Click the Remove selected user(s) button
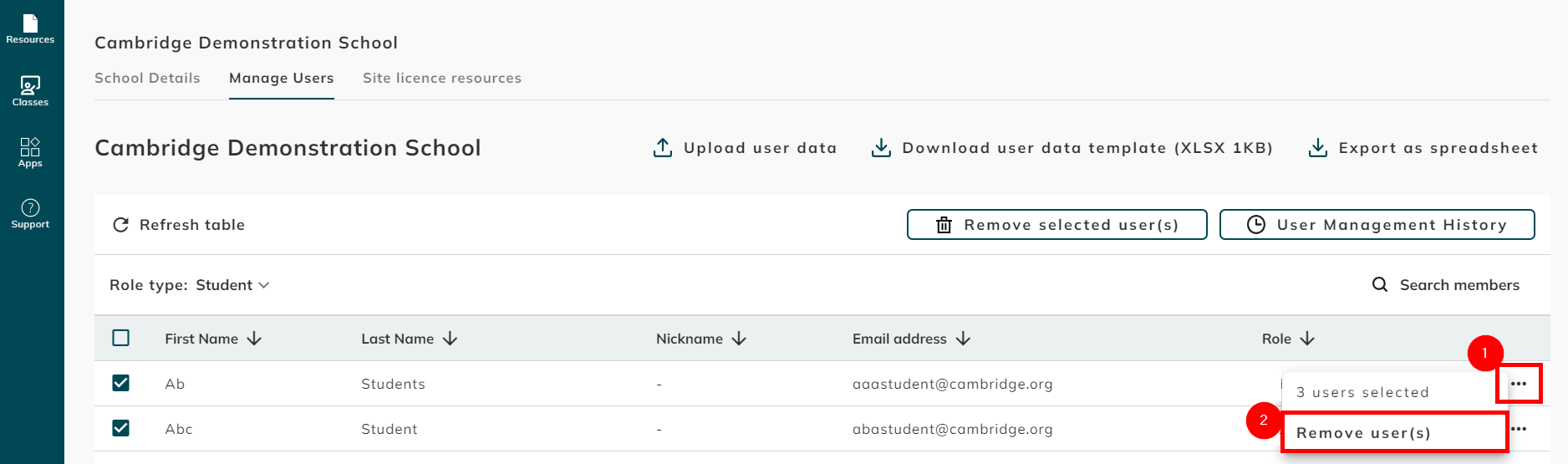Viewport: 1568px width, 464px height. (x=1056, y=225)
